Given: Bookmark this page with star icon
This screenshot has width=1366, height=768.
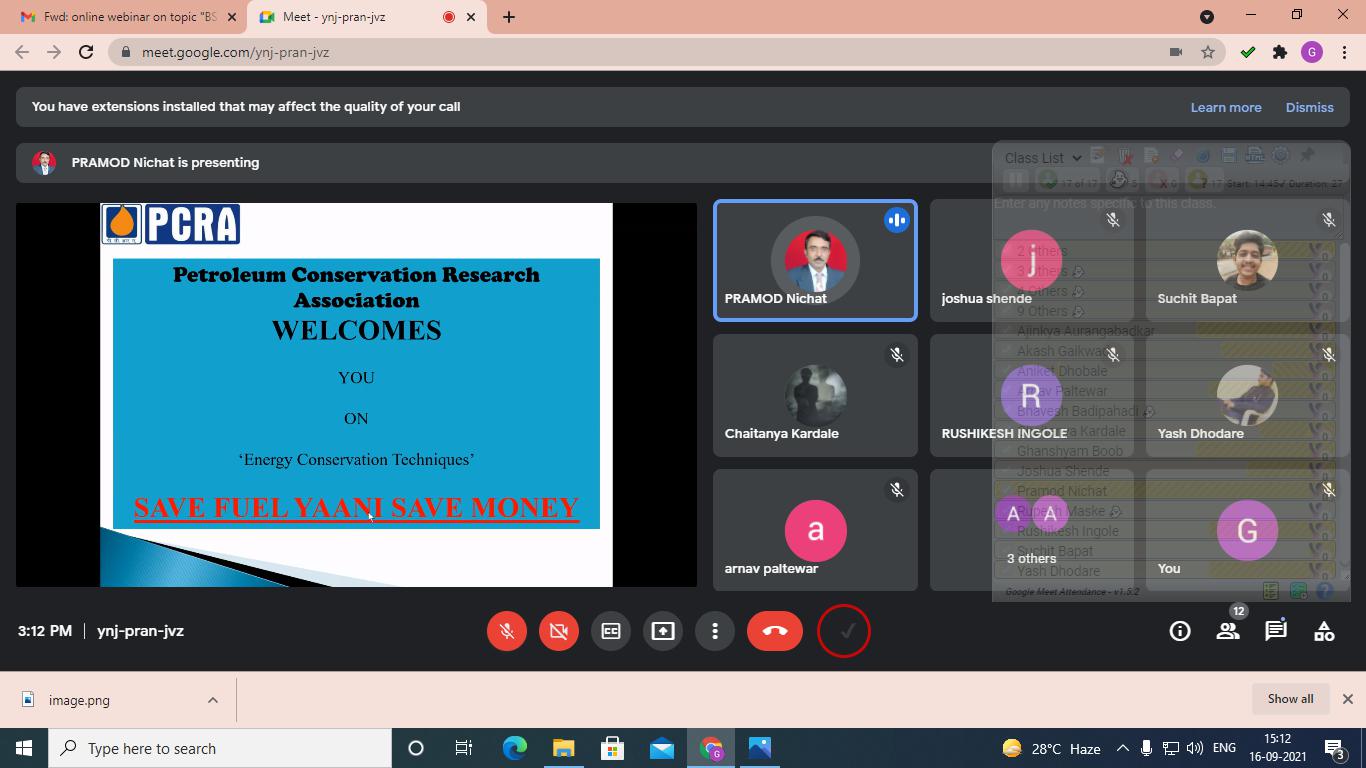Looking at the screenshot, I should [1208, 52].
